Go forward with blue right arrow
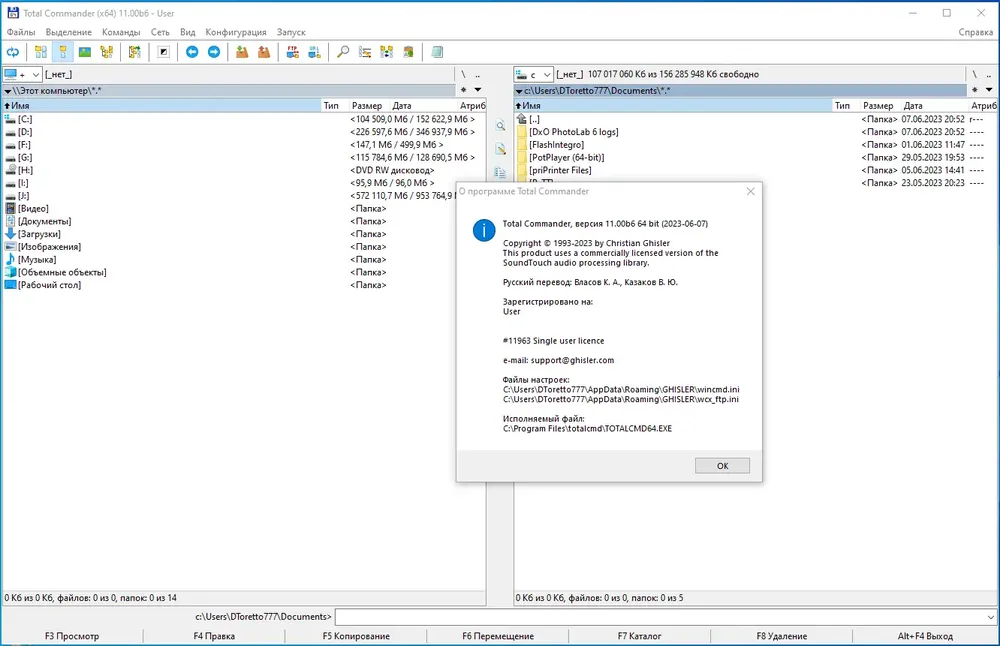1000x646 pixels. coord(214,52)
